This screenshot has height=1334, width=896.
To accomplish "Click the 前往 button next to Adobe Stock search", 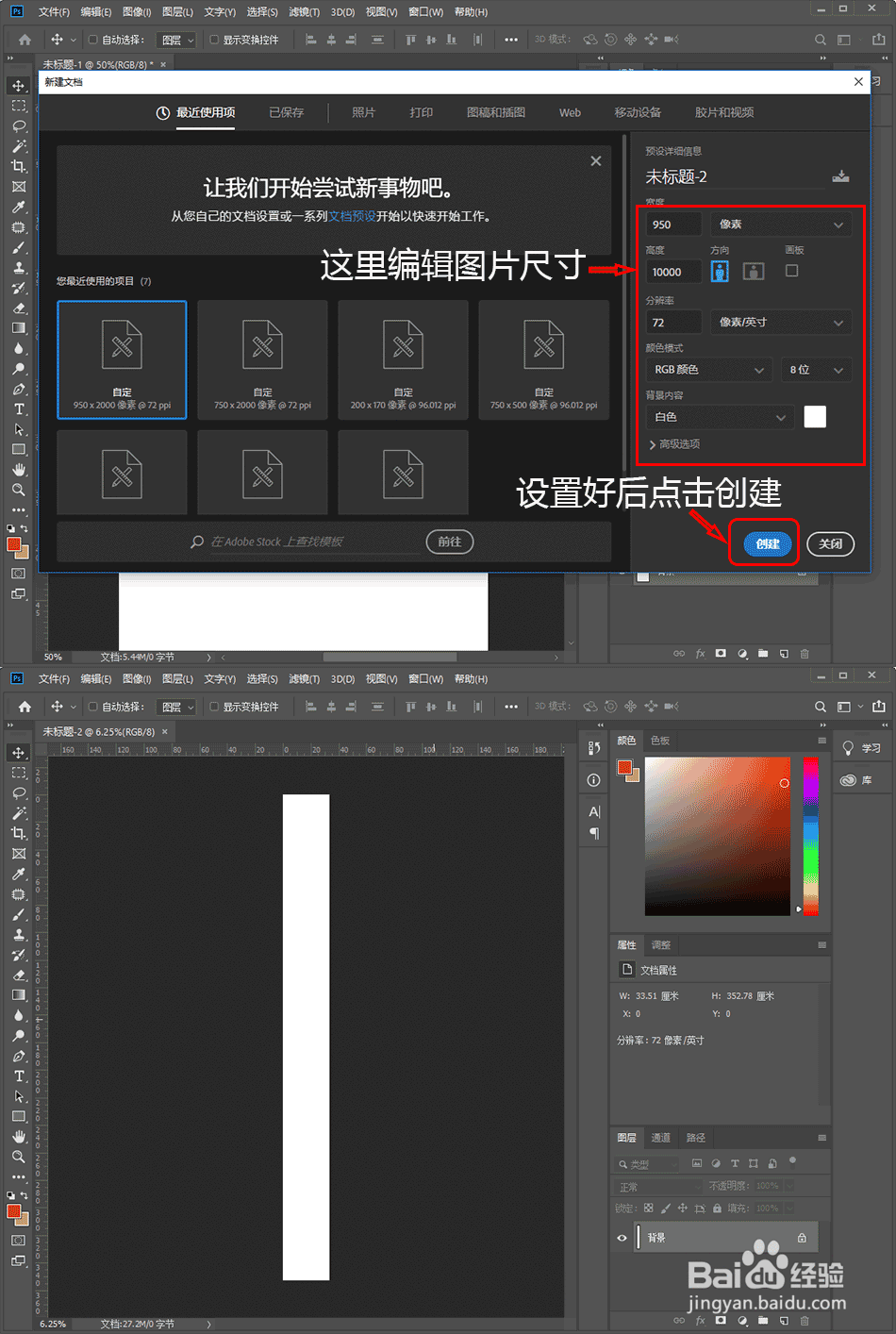I will point(450,542).
